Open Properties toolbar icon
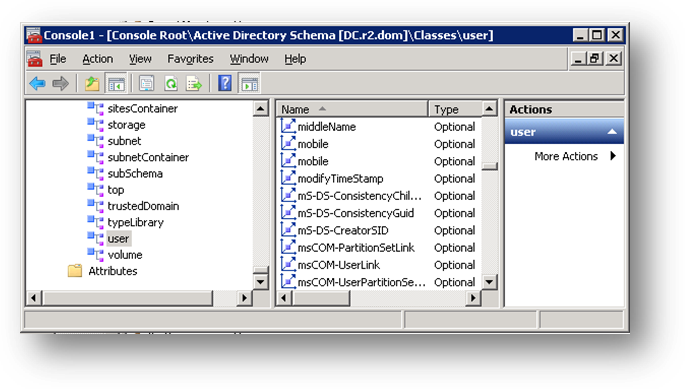 click(146, 83)
